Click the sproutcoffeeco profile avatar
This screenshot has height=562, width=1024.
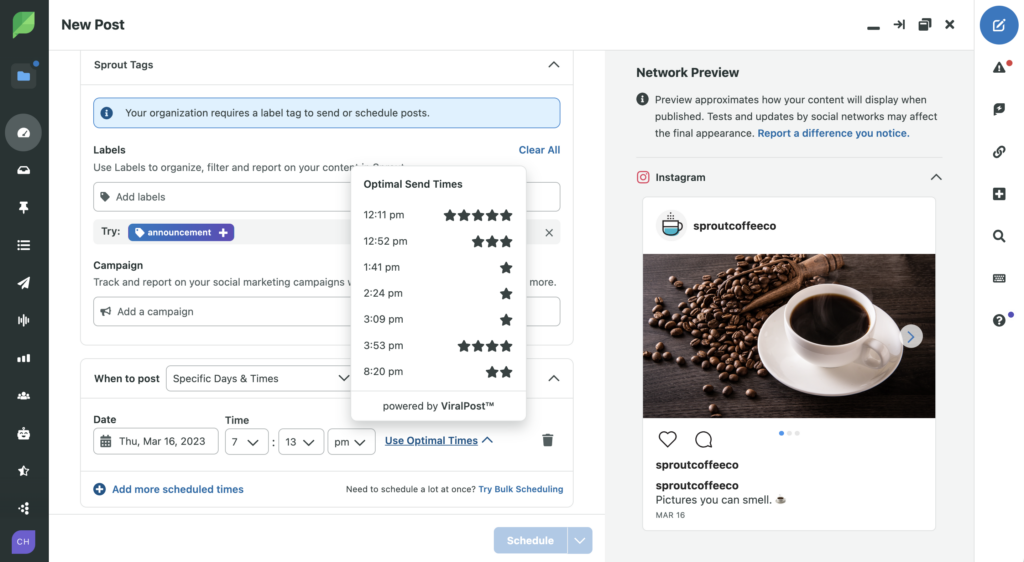(671, 226)
